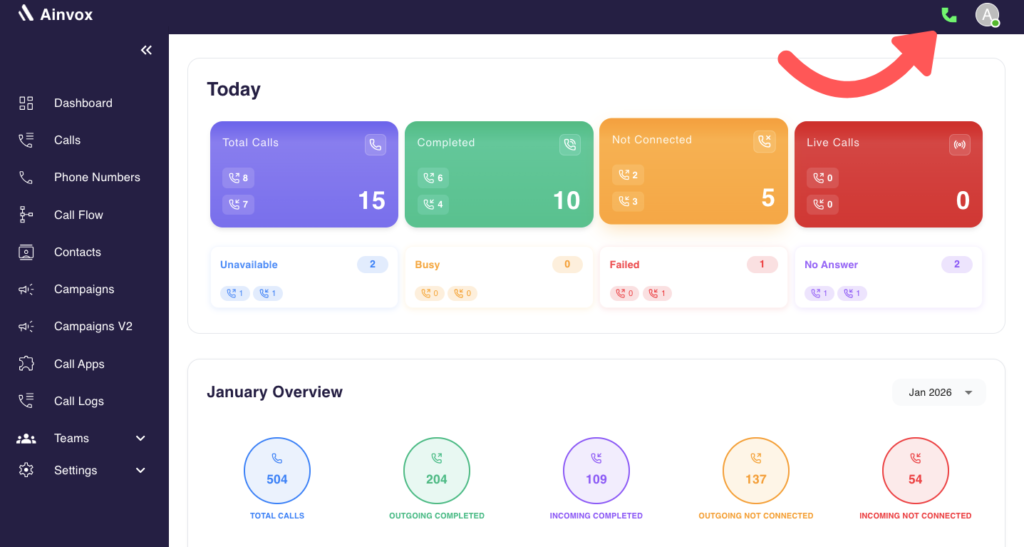
Task: Click the Ainvox logo
Action: [56, 14]
